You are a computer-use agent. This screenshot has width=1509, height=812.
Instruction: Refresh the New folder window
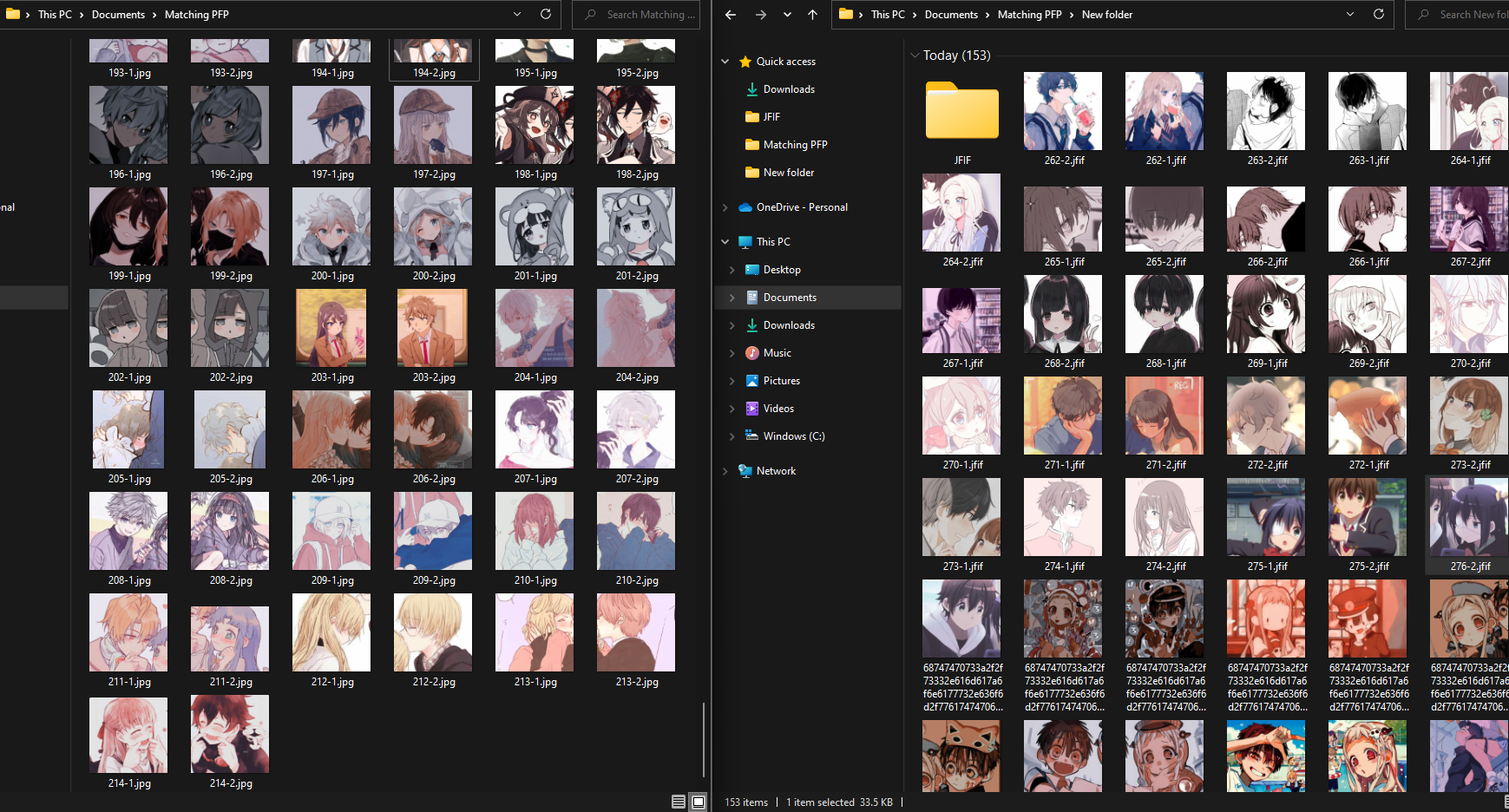[x=1378, y=15]
